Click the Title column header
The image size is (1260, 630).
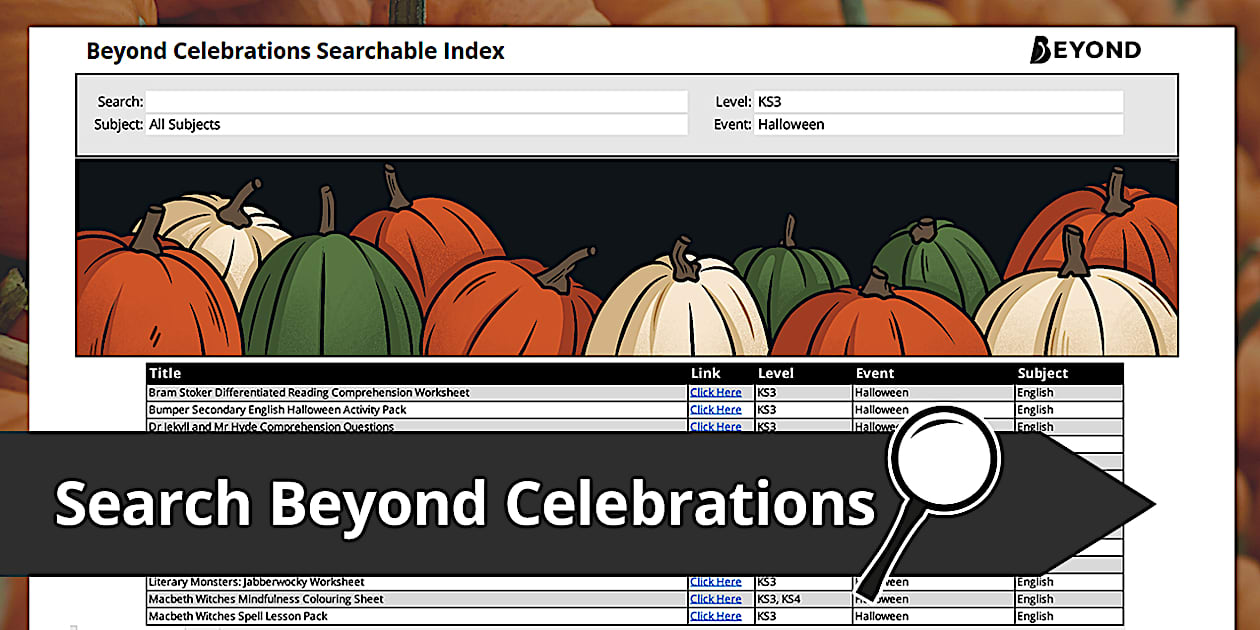point(165,373)
